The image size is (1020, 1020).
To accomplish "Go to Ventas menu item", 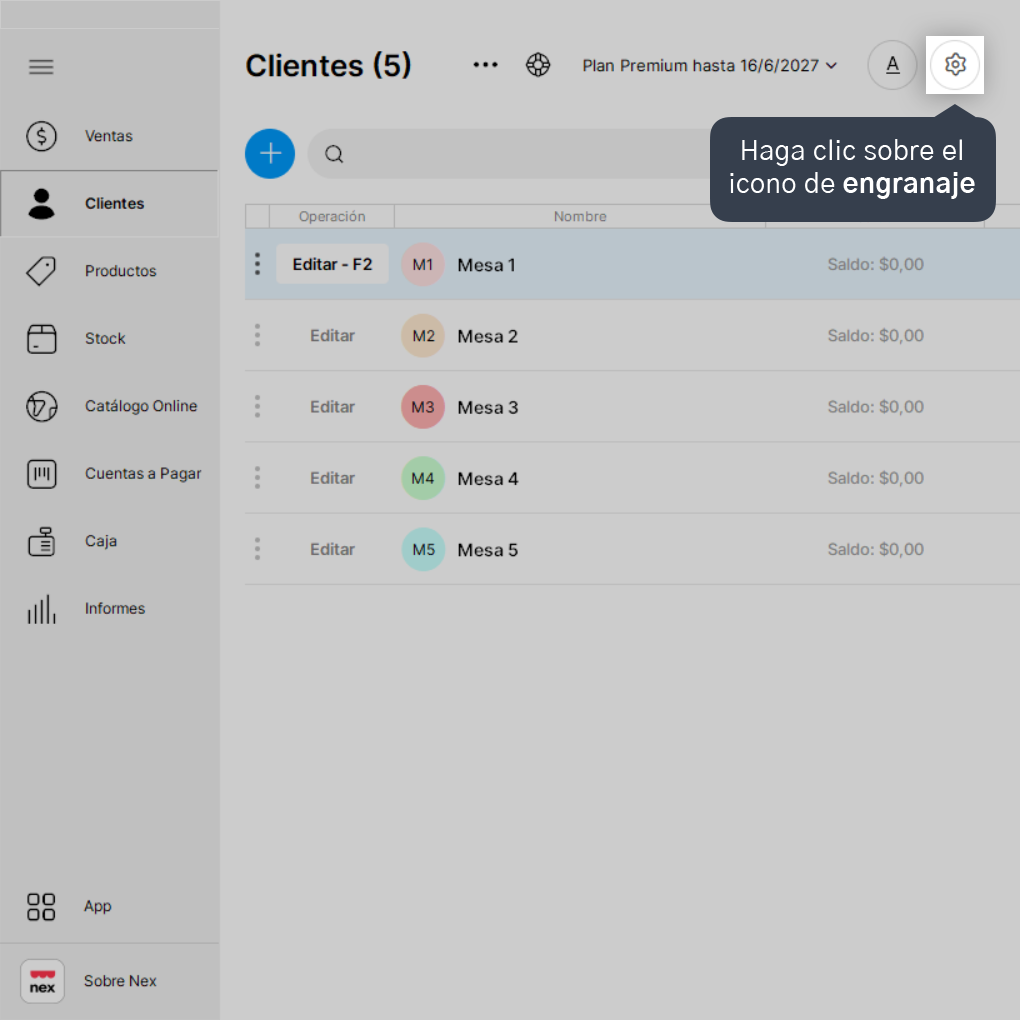I will pyautogui.click(x=109, y=136).
